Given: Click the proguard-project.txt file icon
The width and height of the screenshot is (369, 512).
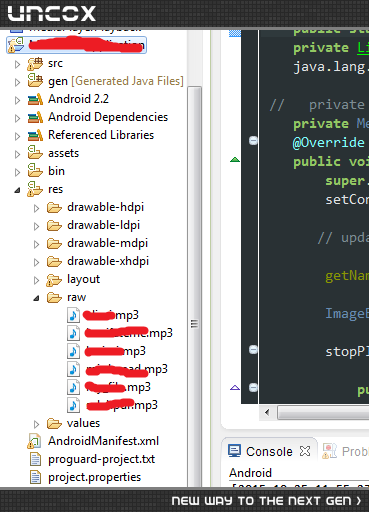Looking at the screenshot, I should click(35, 459).
